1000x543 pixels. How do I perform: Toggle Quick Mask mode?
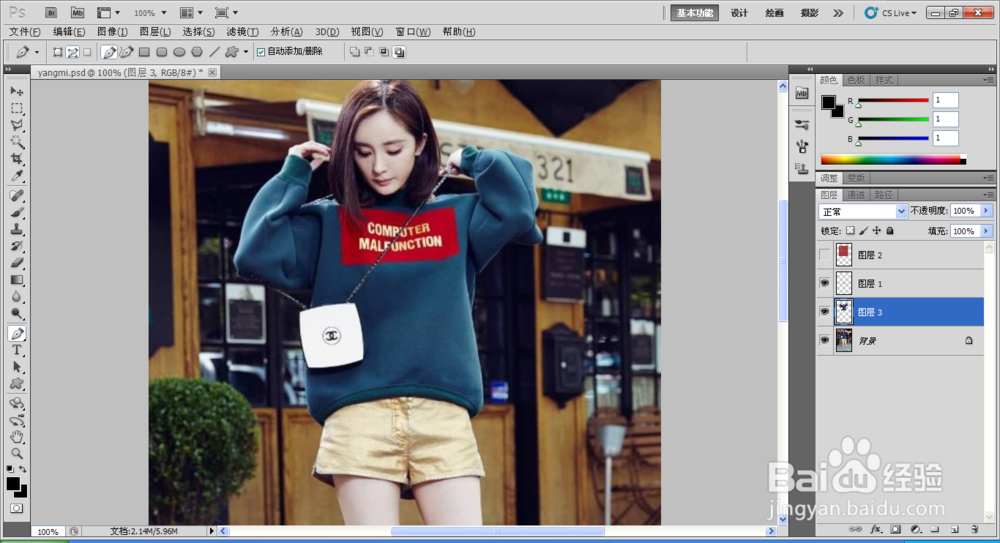pos(17,509)
